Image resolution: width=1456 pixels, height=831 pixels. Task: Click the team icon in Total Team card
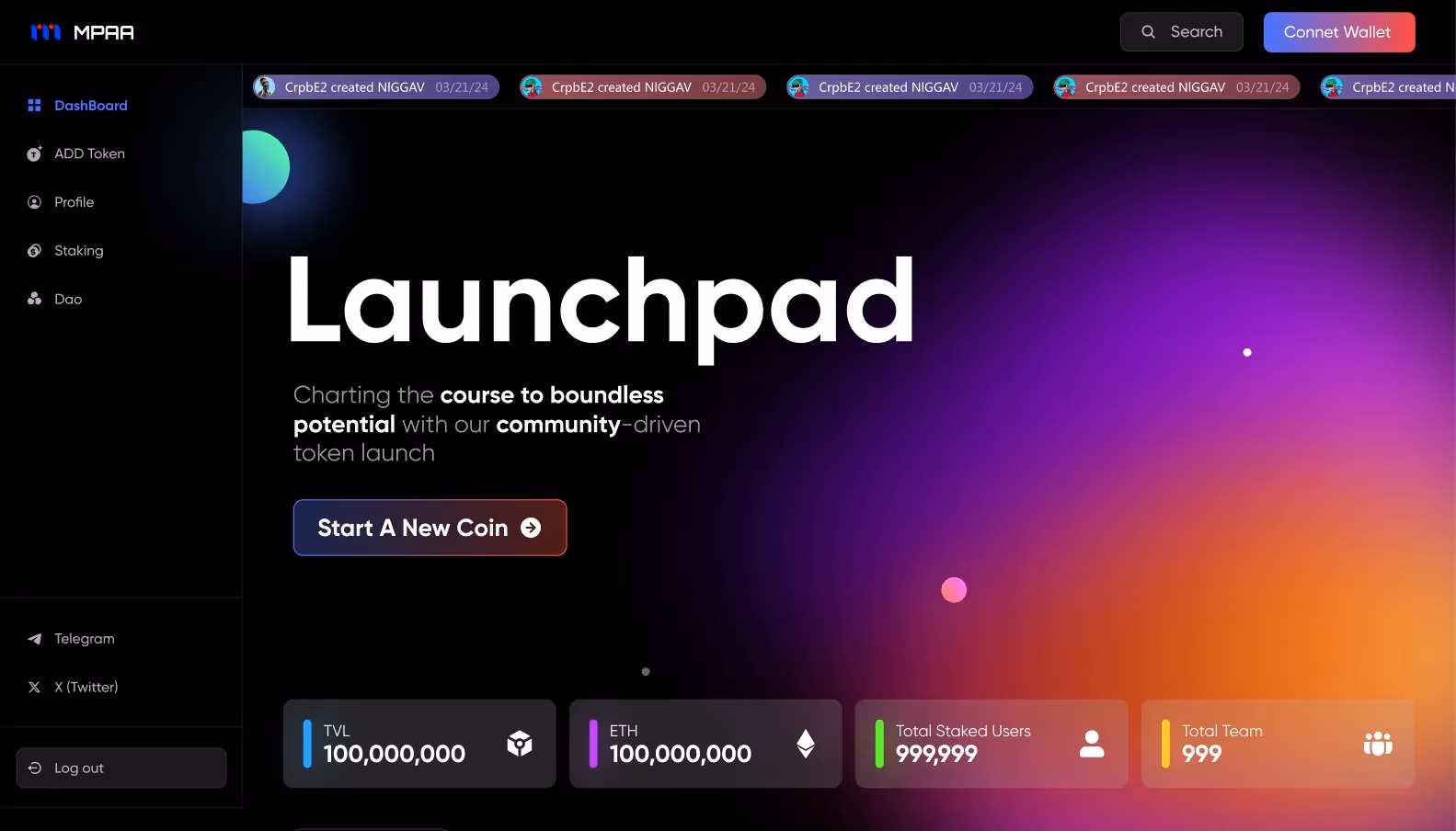1378,744
